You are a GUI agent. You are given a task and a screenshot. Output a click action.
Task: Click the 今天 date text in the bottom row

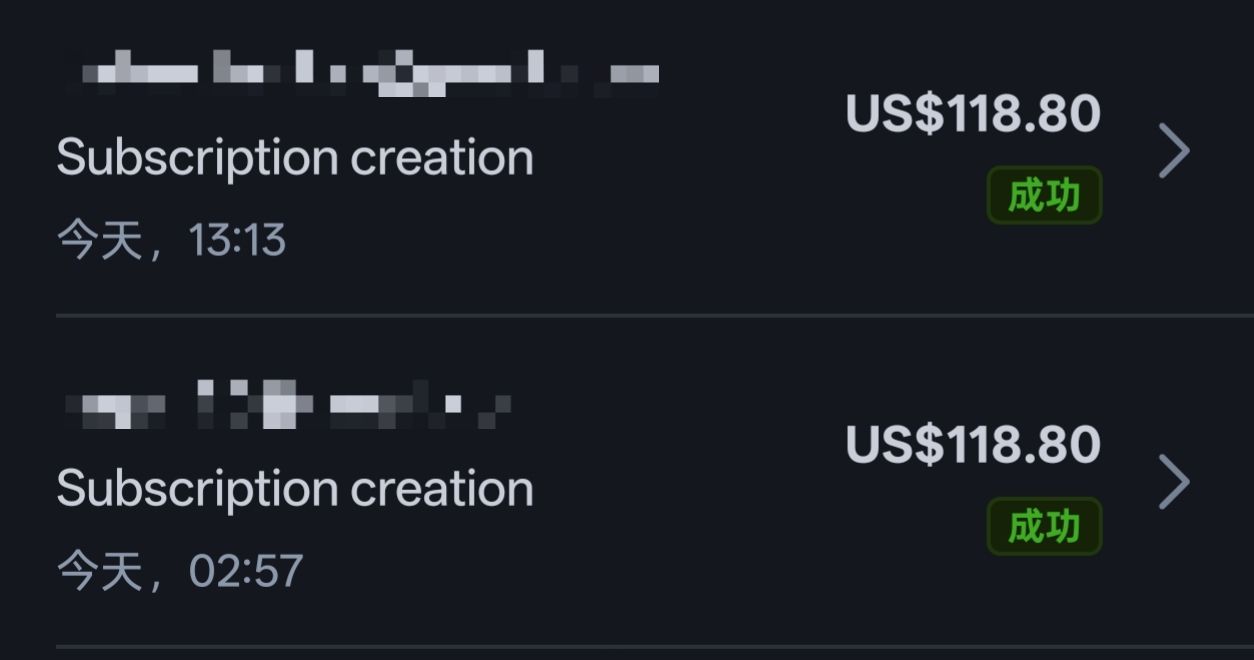point(100,571)
